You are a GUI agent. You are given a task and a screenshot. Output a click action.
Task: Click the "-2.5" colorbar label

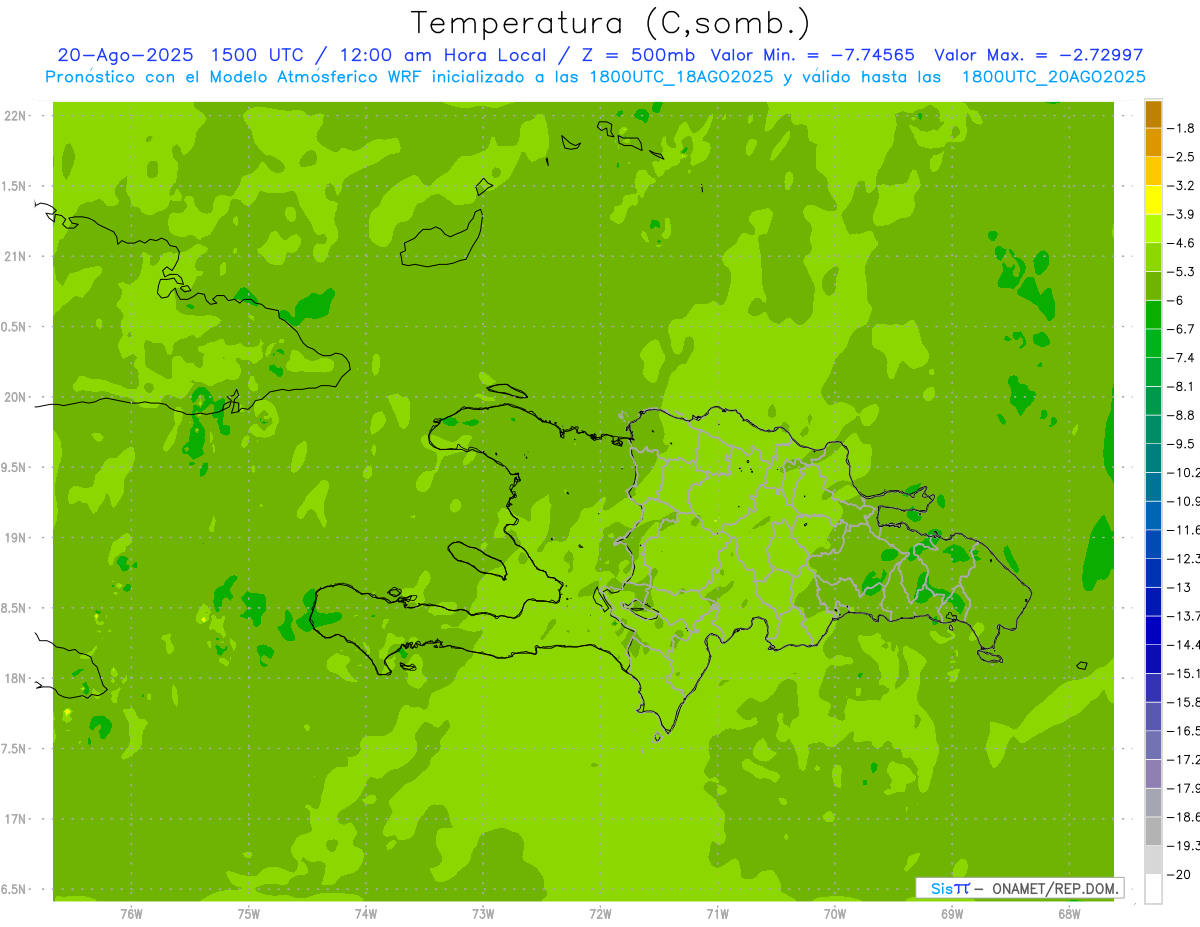tap(1182, 157)
